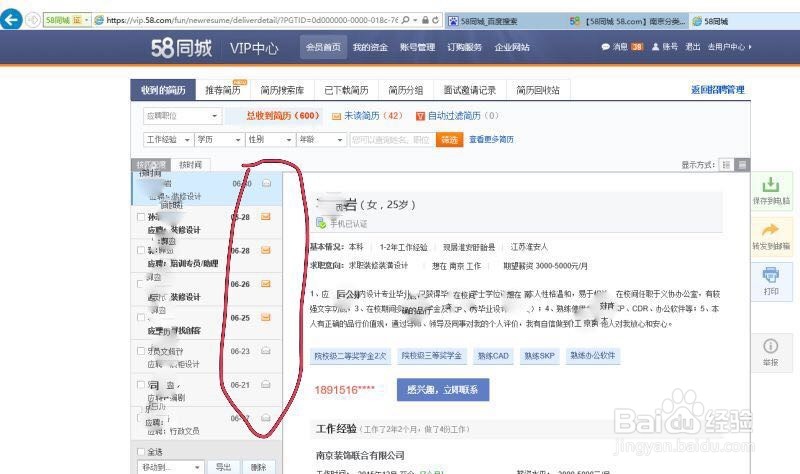Click the padlock security icon in address bar
The width and height of the screenshot is (800, 474).
point(425,20)
